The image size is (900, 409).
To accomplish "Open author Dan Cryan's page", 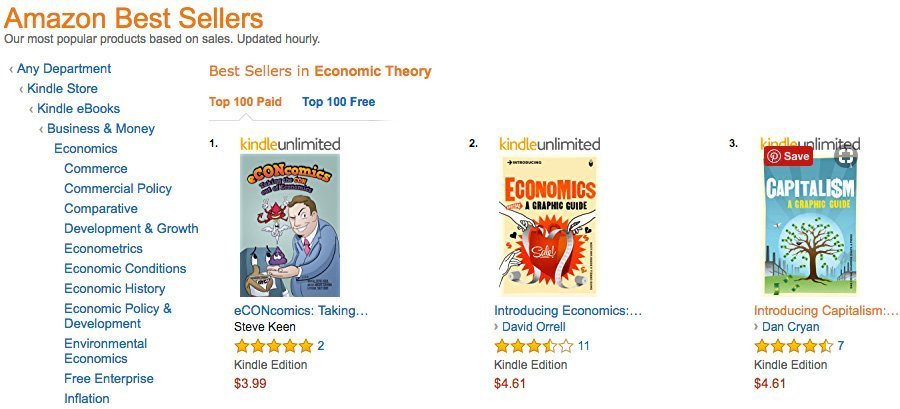I will (791, 327).
